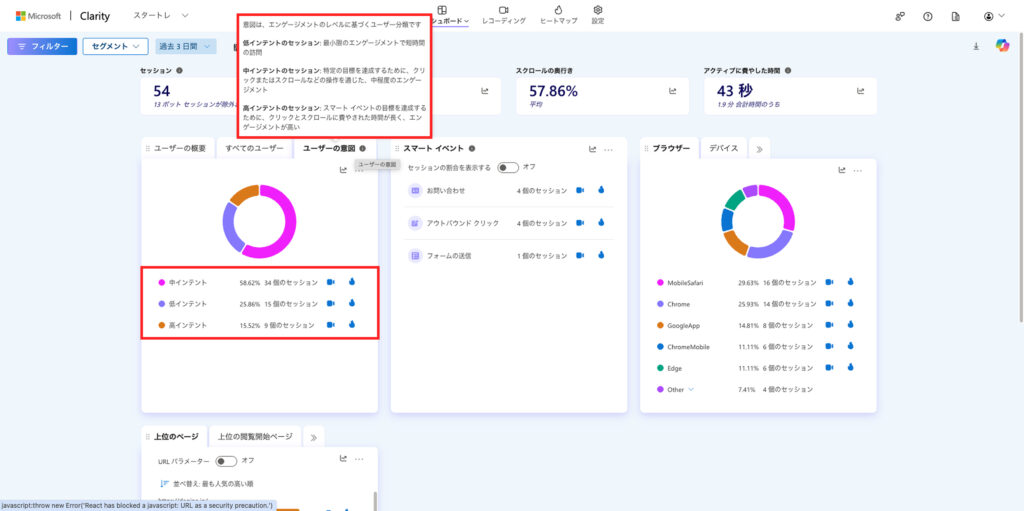This screenshot has width=1024, height=511.
Task: Click the フィルター button
Action: tap(41, 46)
